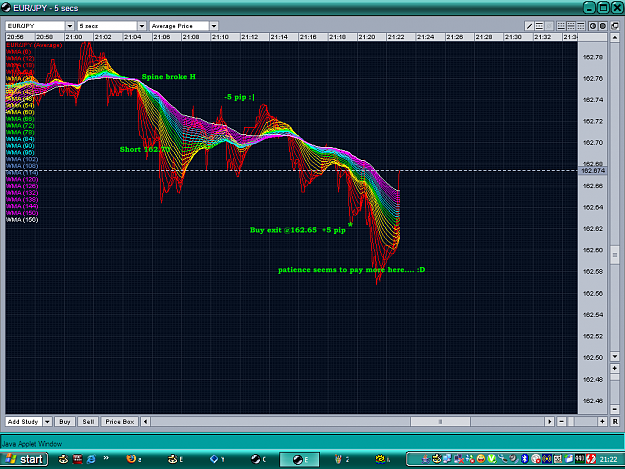Select 'Buy exit @162.65 +5 pip' annotation
Screen dimensions: 625x469
(x=297, y=230)
